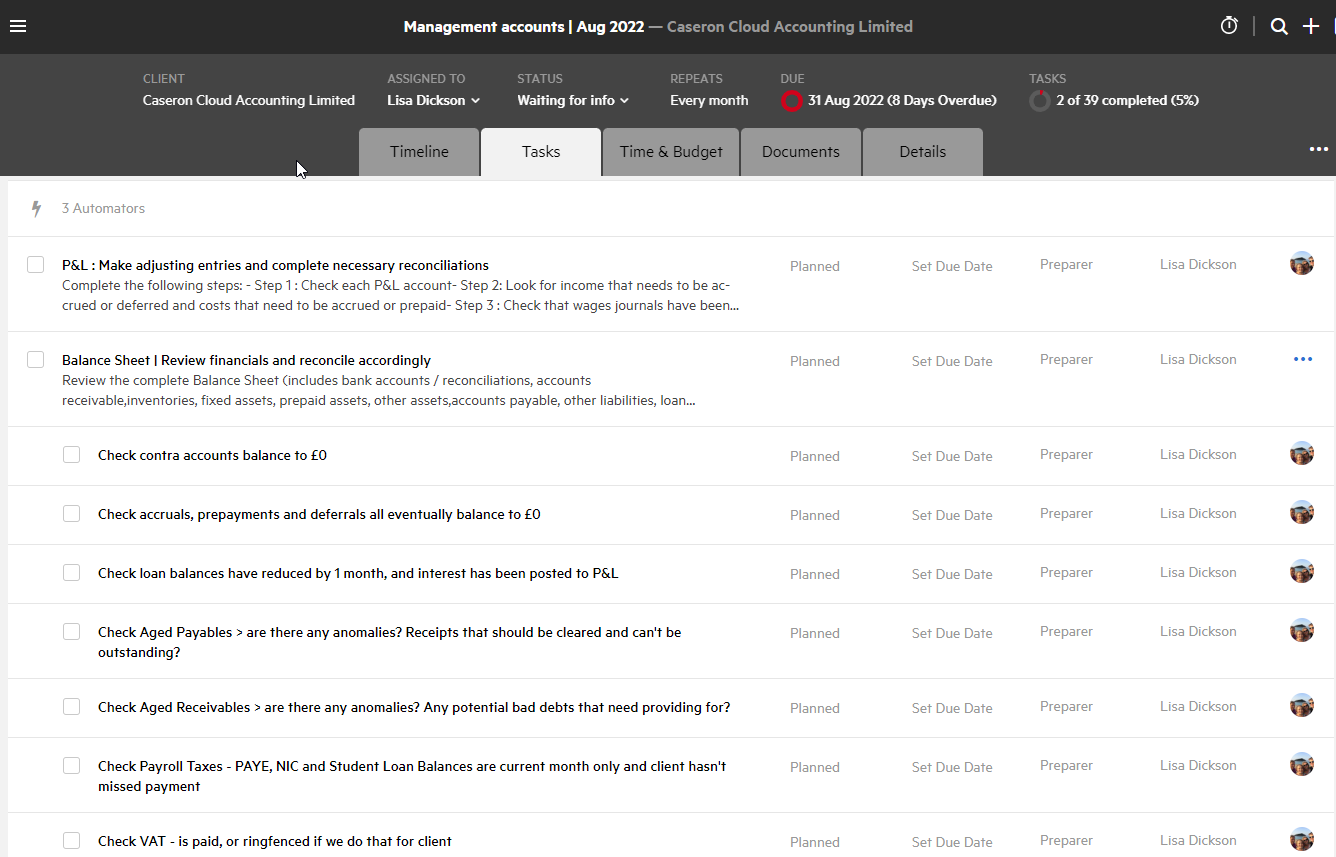Tick the Check VAT checkbox
This screenshot has width=1336, height=857.
[72, 841]
